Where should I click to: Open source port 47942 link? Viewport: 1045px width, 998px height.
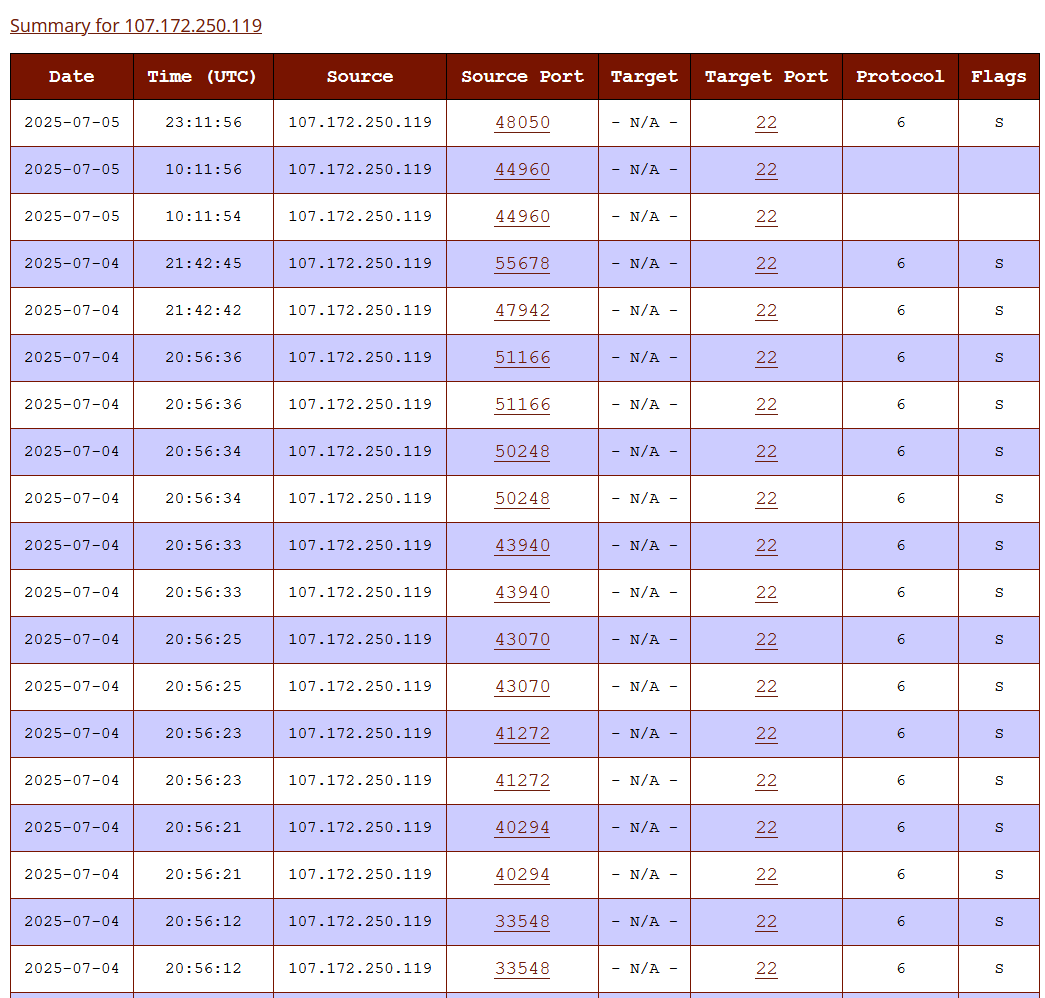522,311
